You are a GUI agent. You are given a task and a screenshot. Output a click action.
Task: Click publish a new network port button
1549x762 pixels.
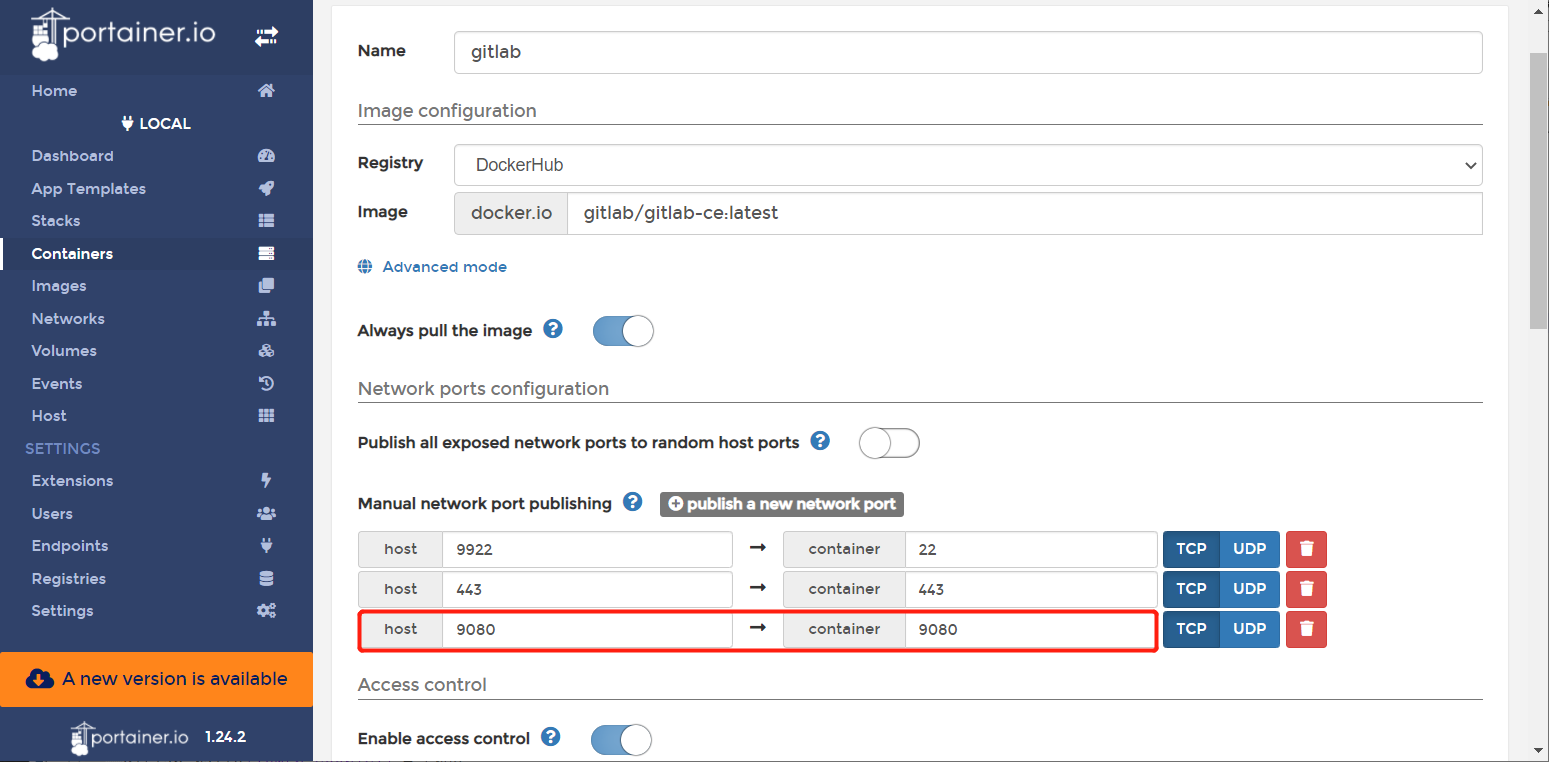pyautogui.click(x=782, y=504)
